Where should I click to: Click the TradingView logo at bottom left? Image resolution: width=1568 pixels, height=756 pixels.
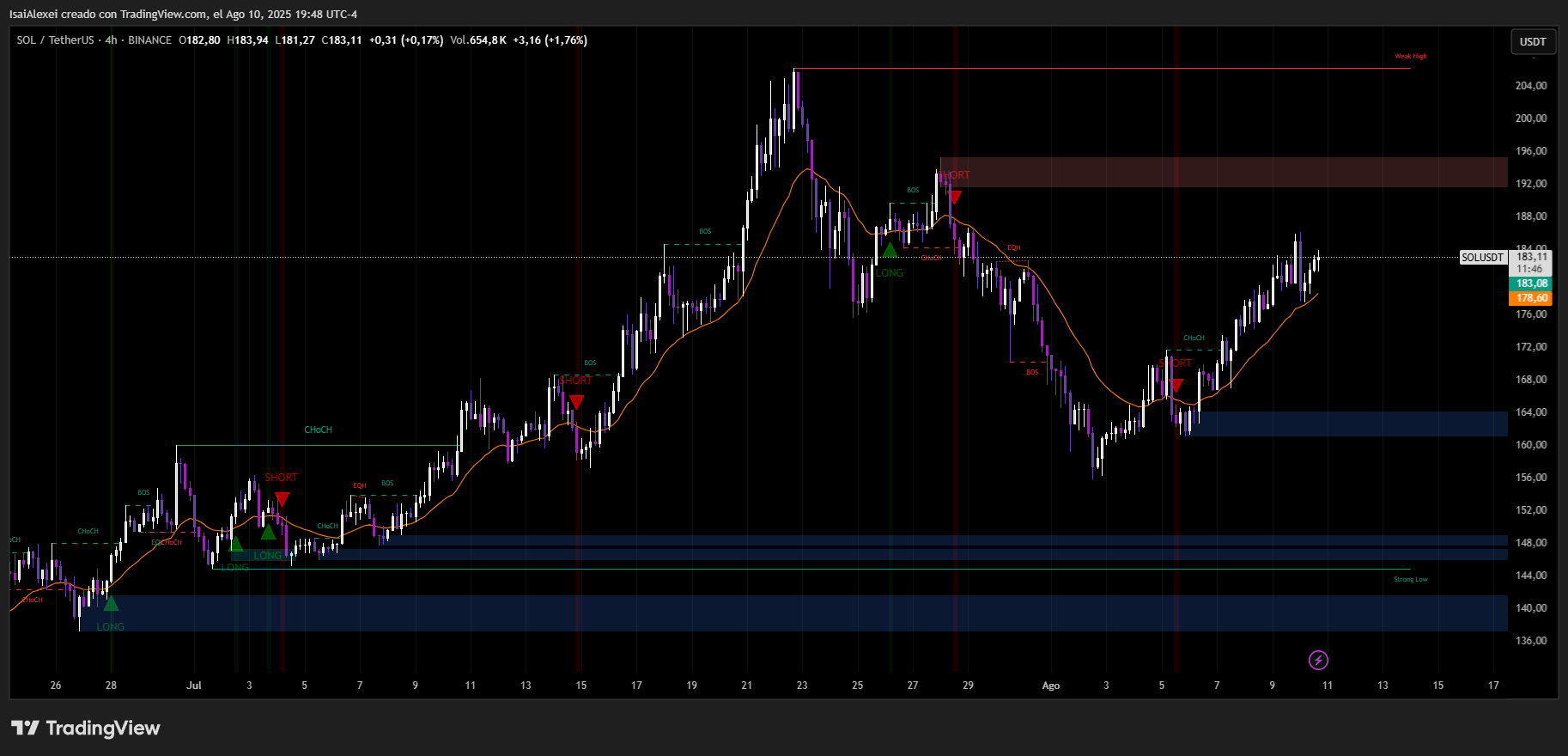86,729
